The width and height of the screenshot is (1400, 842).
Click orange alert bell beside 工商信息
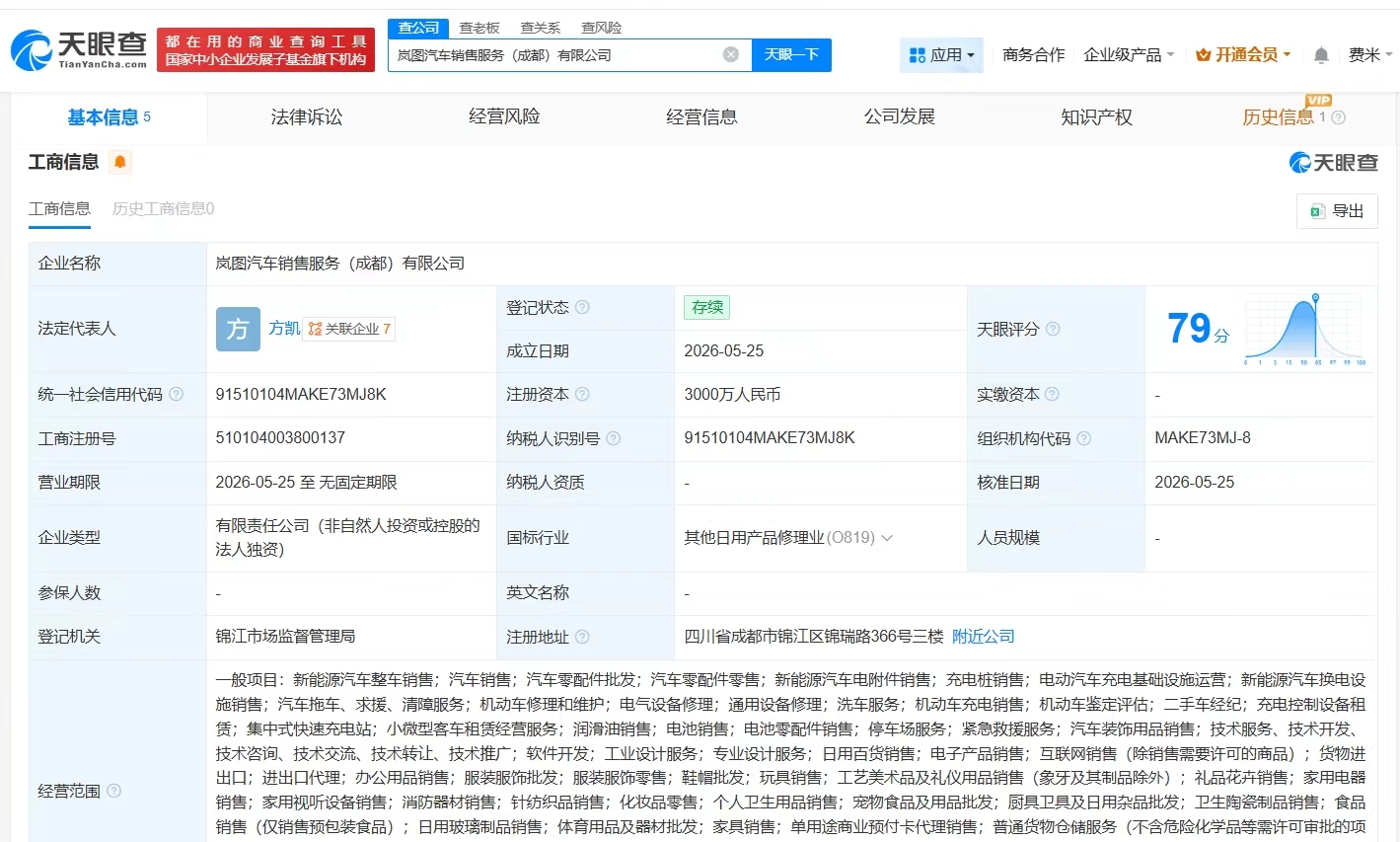click(120, 162)
